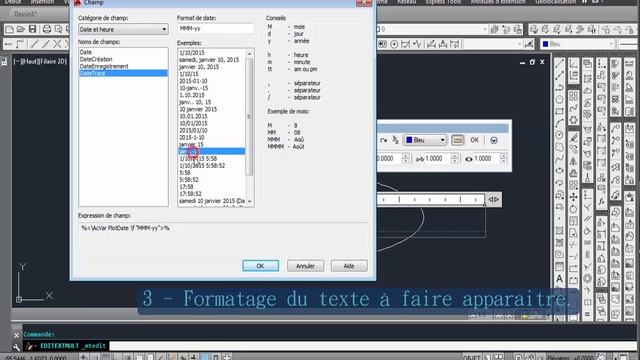
Task: Click OK in the Champ dialog
Action: (260, 266)
